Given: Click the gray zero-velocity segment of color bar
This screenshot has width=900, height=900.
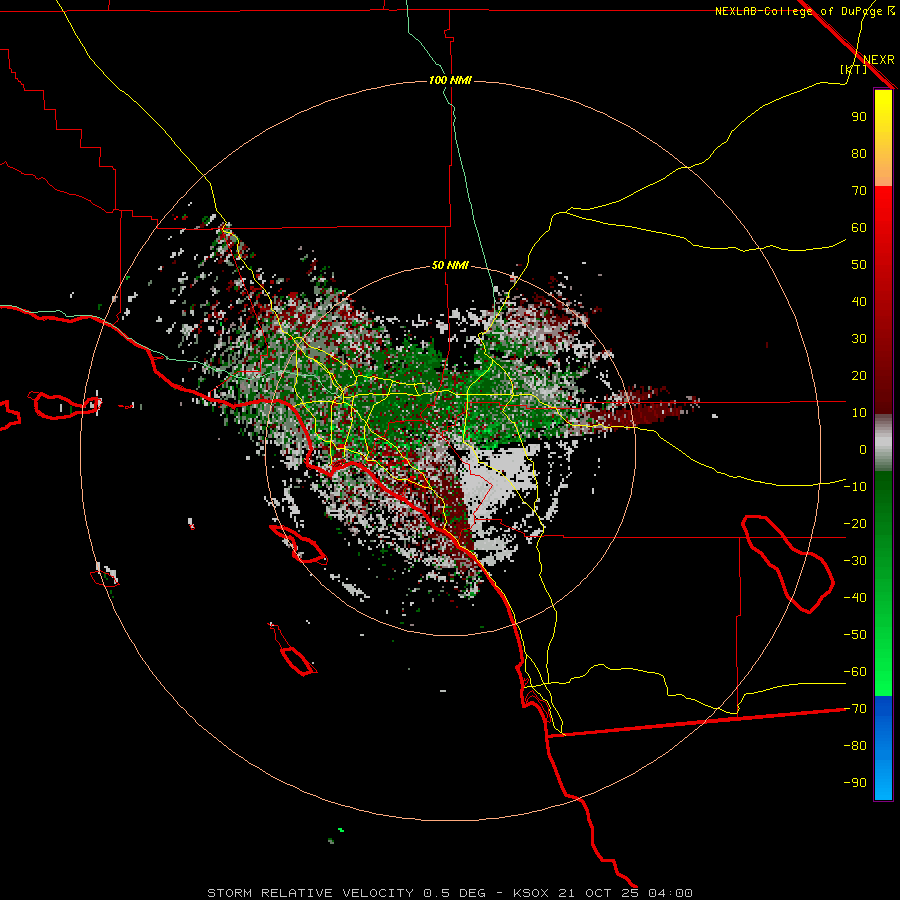Looking at the screenshot, I should coord(883,443).
